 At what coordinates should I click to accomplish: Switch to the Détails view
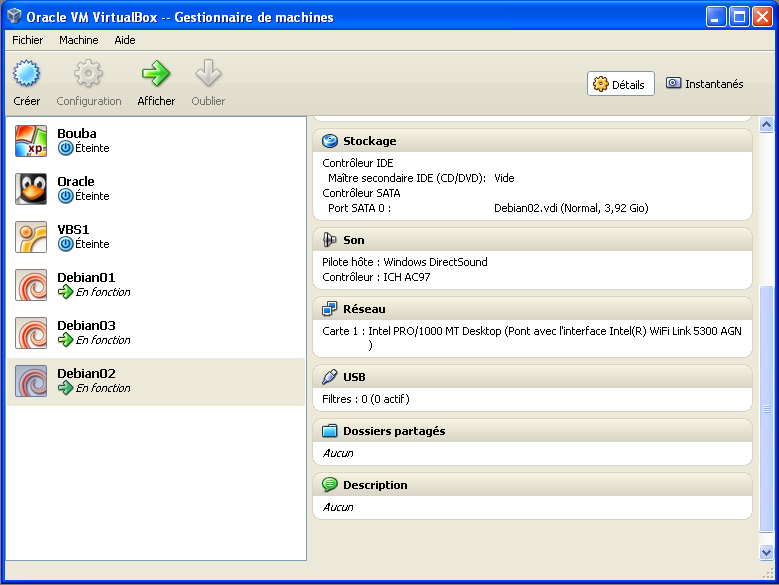pyautogui.click(x=620, y=84)
